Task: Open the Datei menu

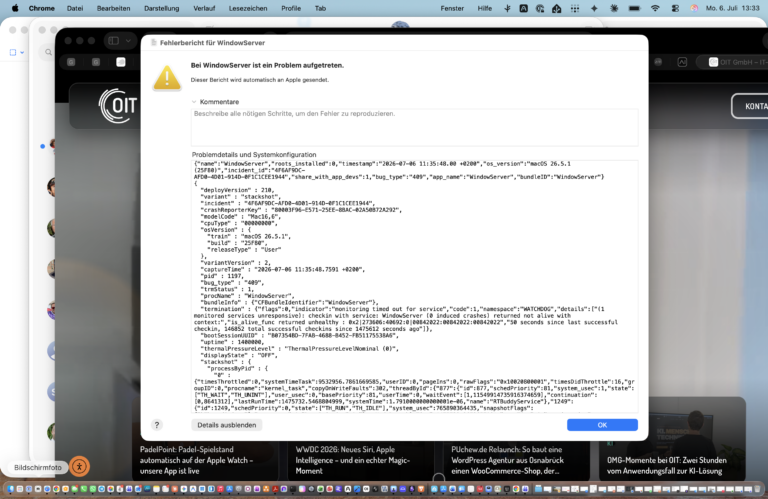Action: pyautogui.click(x=75, y=8)
